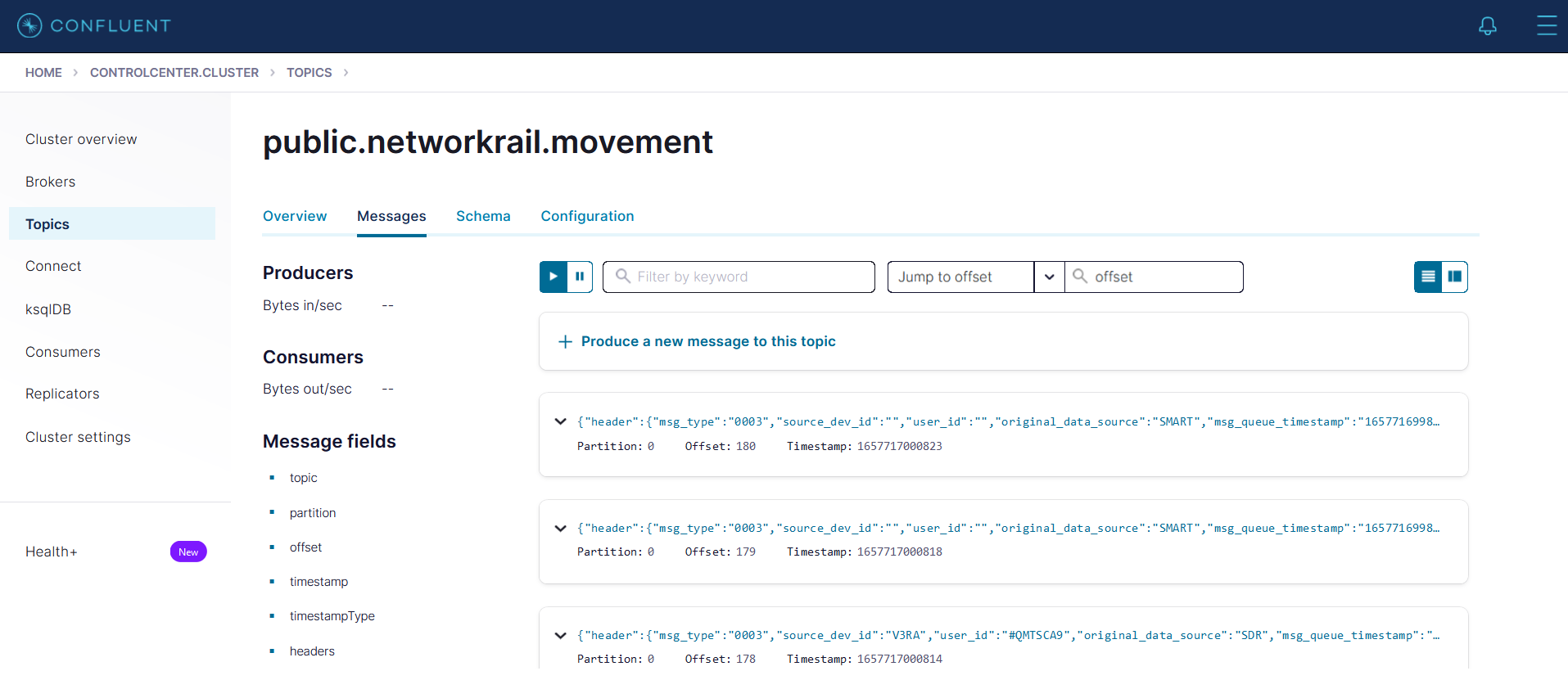The image size is (1568, 680).
Task: Click the New badge beside Health+
Action: [188, 552]
